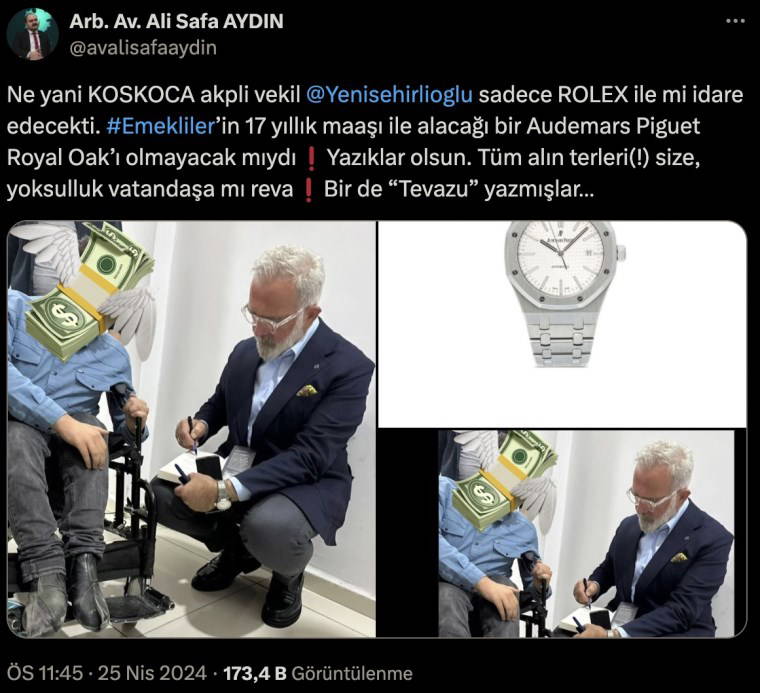This screenshot has height=693, width=760.
Task: Open the small bottom-right duplicate photo
Action: (586, 534)
